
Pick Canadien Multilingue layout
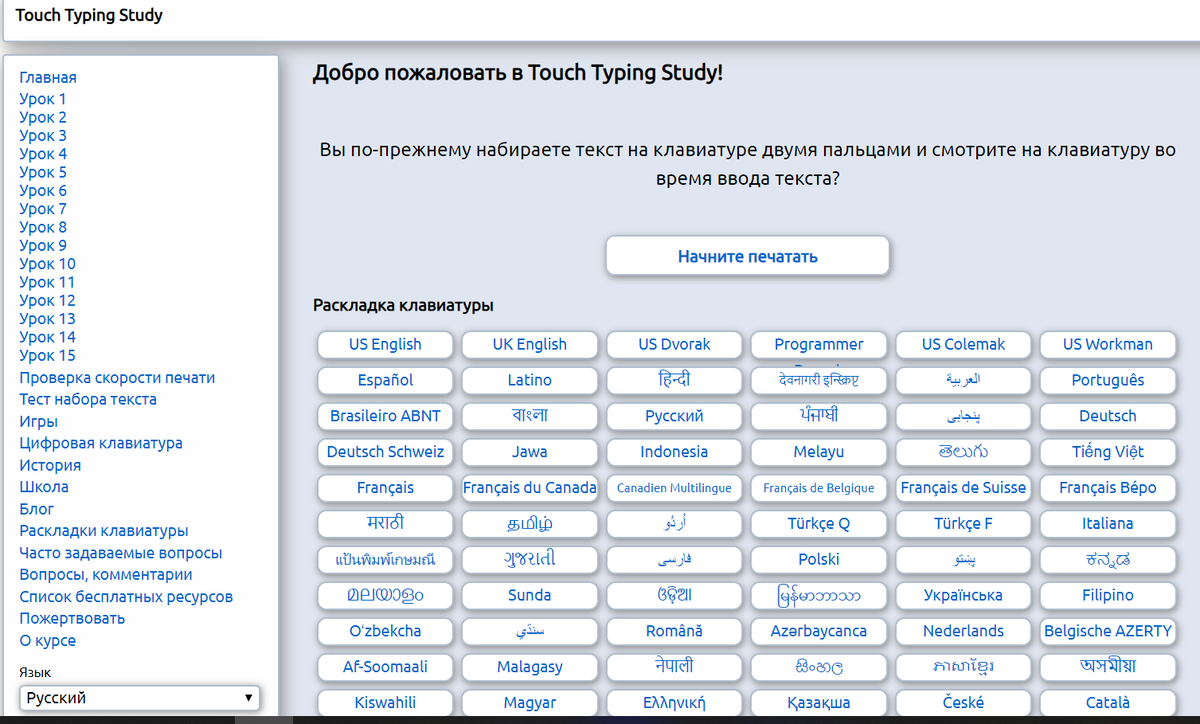[x=674, y=488]
